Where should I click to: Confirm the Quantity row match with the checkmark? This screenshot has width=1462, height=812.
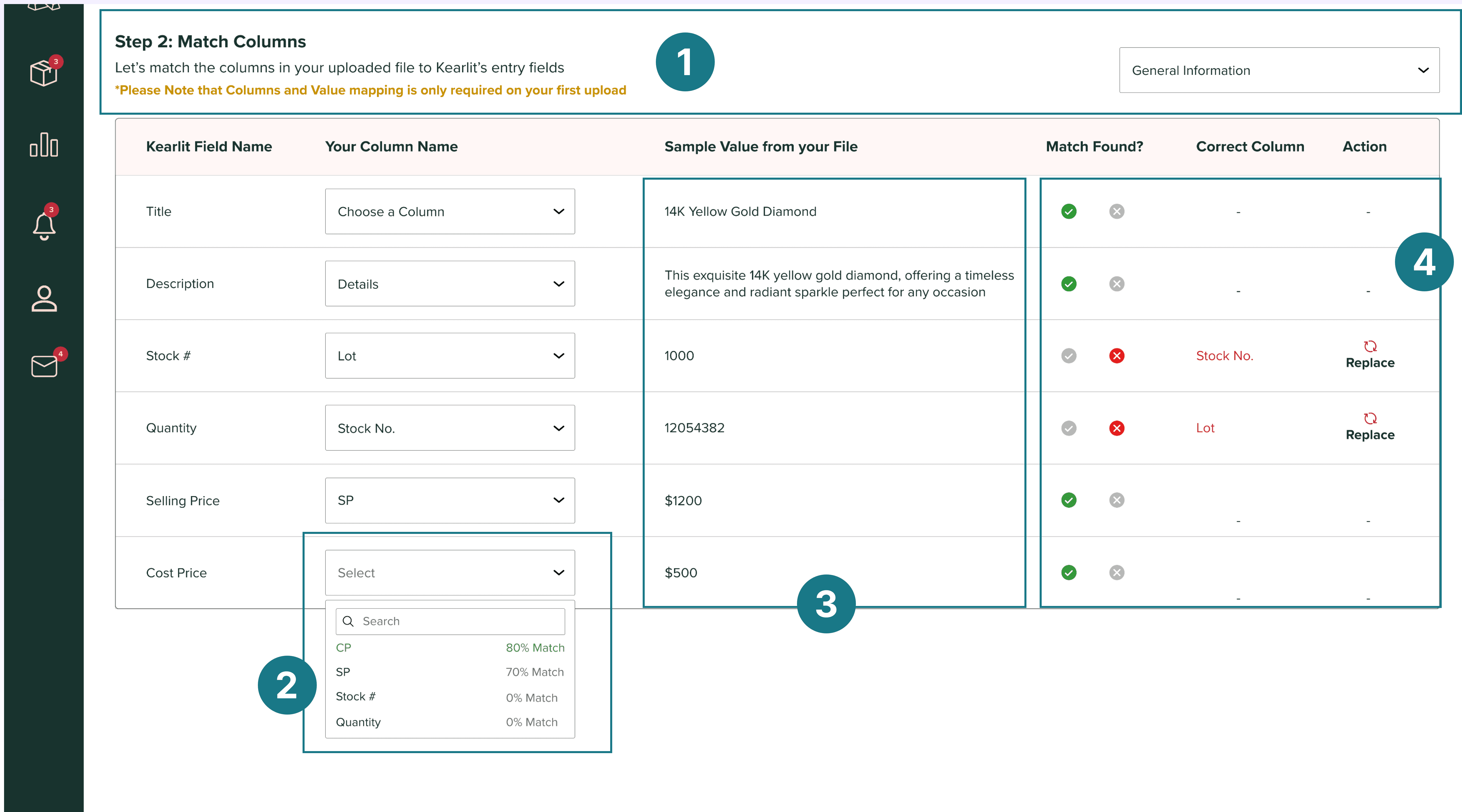(1069, 428)
